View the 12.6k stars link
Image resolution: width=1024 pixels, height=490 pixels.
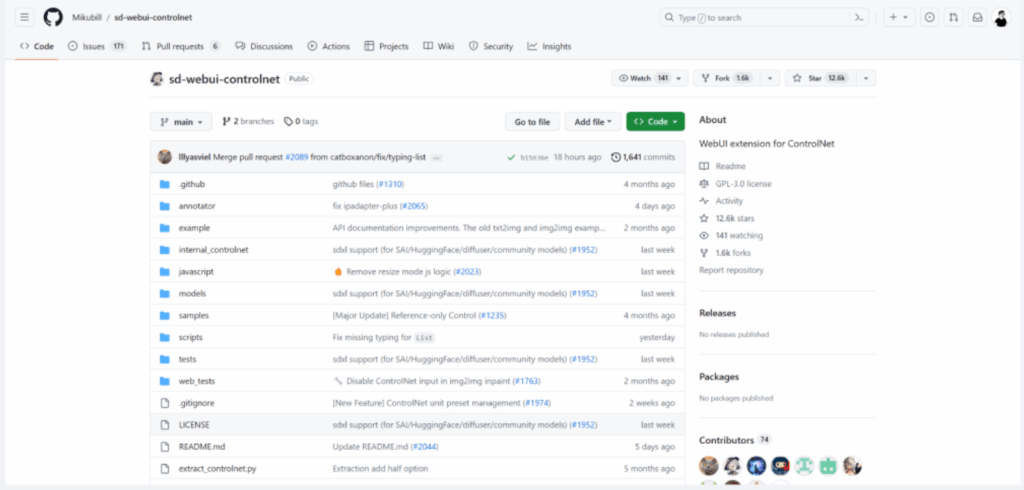[726, 218]
